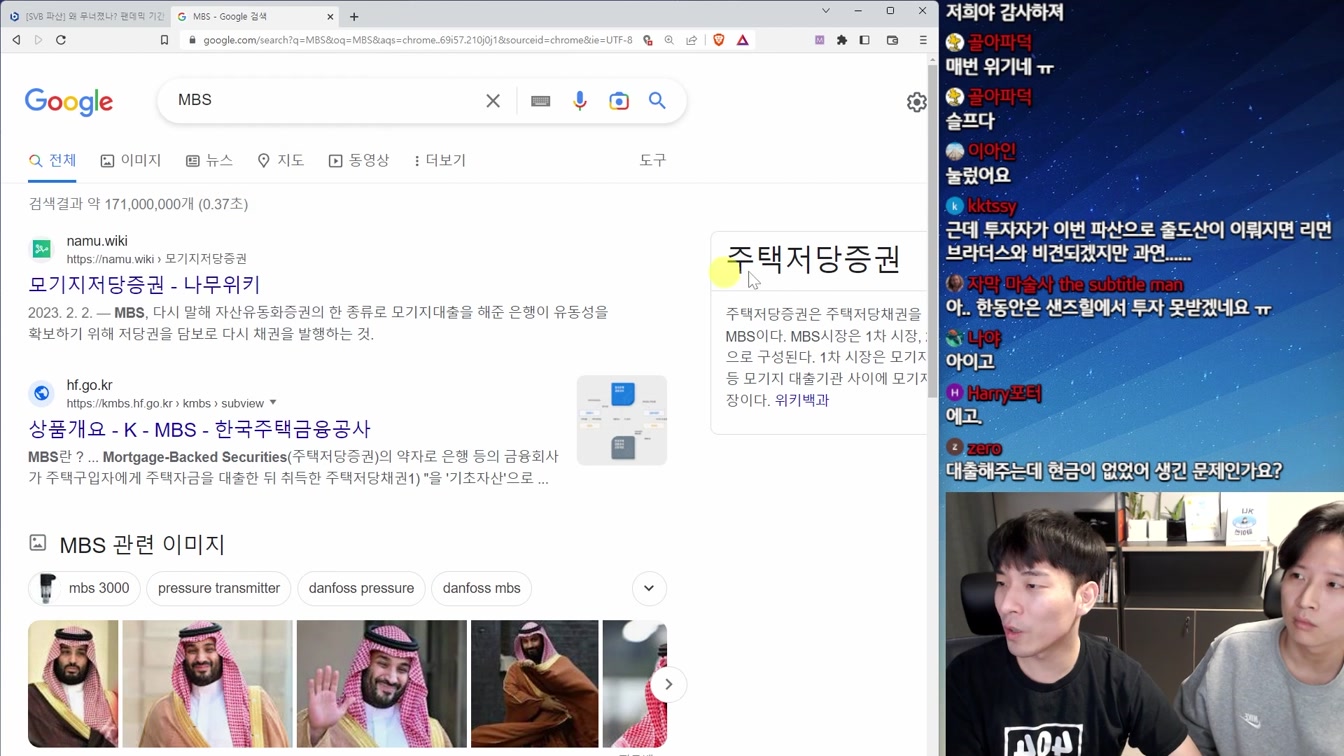1344x756 pixels.
Task: Reload the Google results page
Action: tap(61, 40)
